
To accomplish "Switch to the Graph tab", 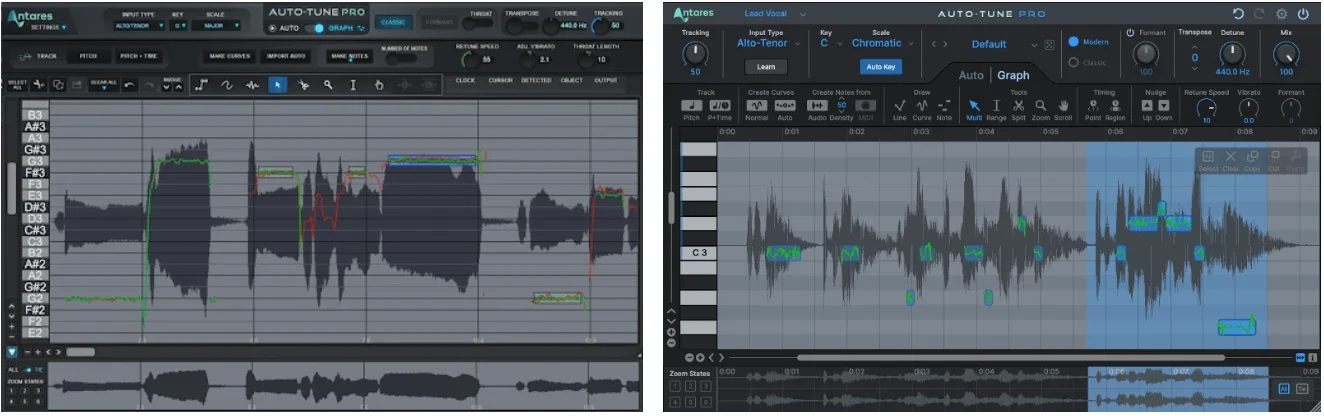I will 1012,75.
